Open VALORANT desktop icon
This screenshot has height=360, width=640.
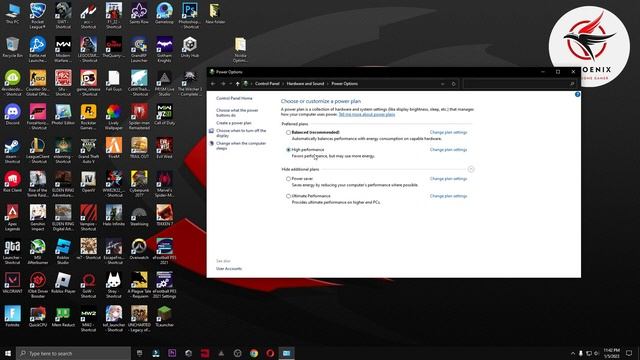(x=12, y=283)
